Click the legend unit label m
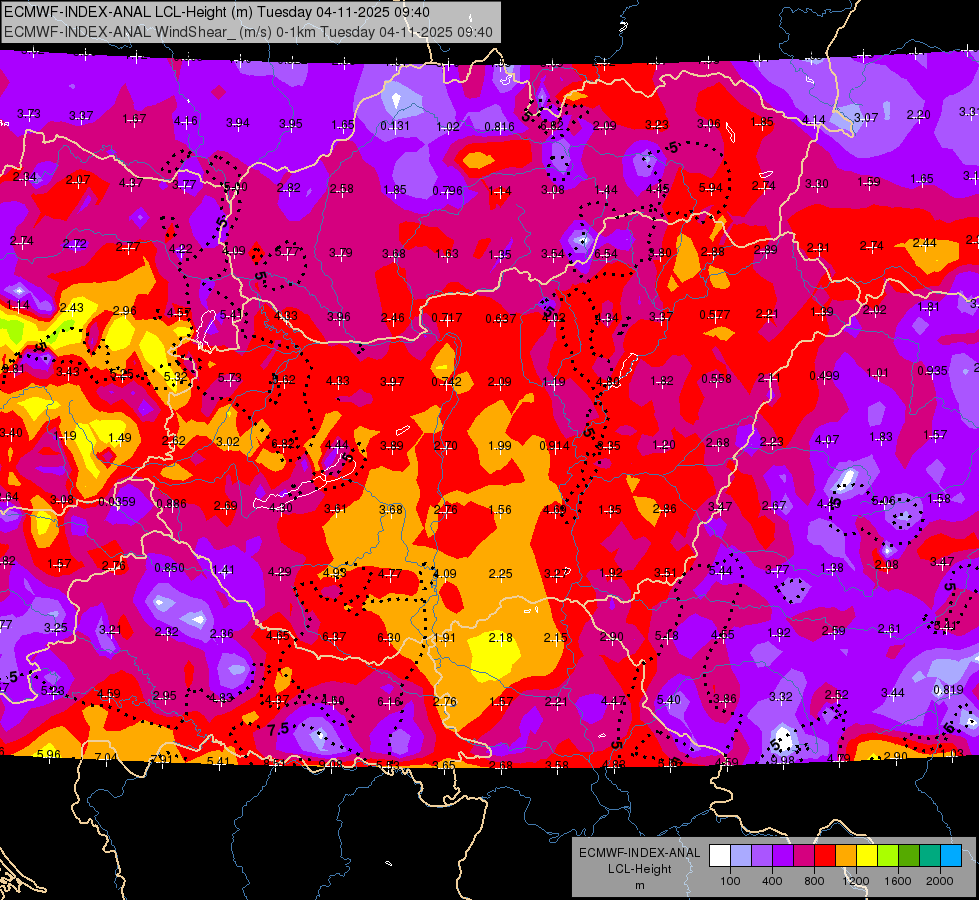This screenshot has height=900, width=979. (639, 886)
